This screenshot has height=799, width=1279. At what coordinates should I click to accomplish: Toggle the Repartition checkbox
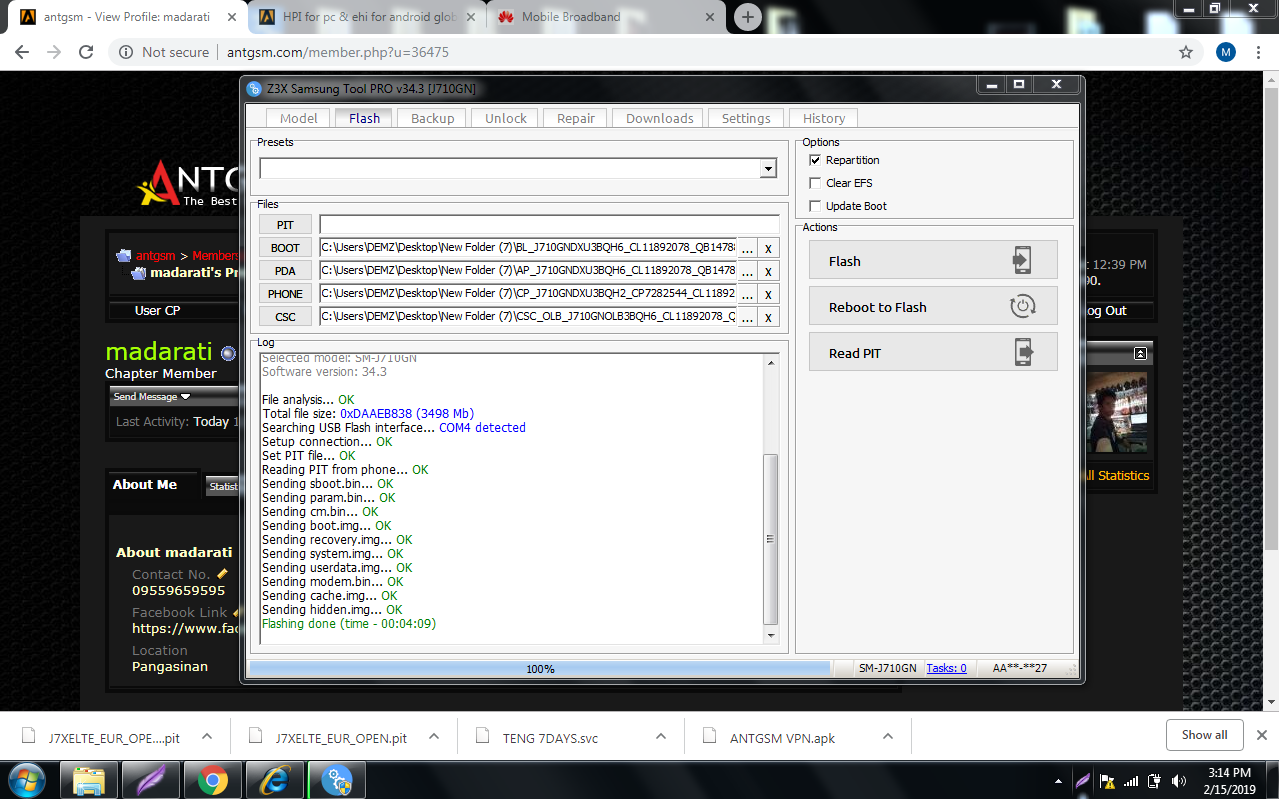click(x=815, y=160)
